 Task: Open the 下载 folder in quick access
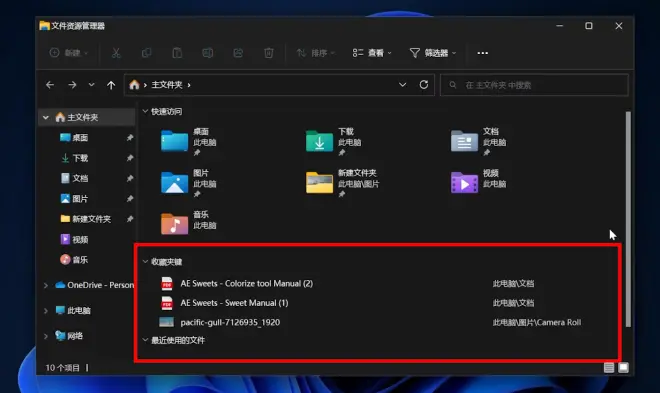click(x=333, y=142)
